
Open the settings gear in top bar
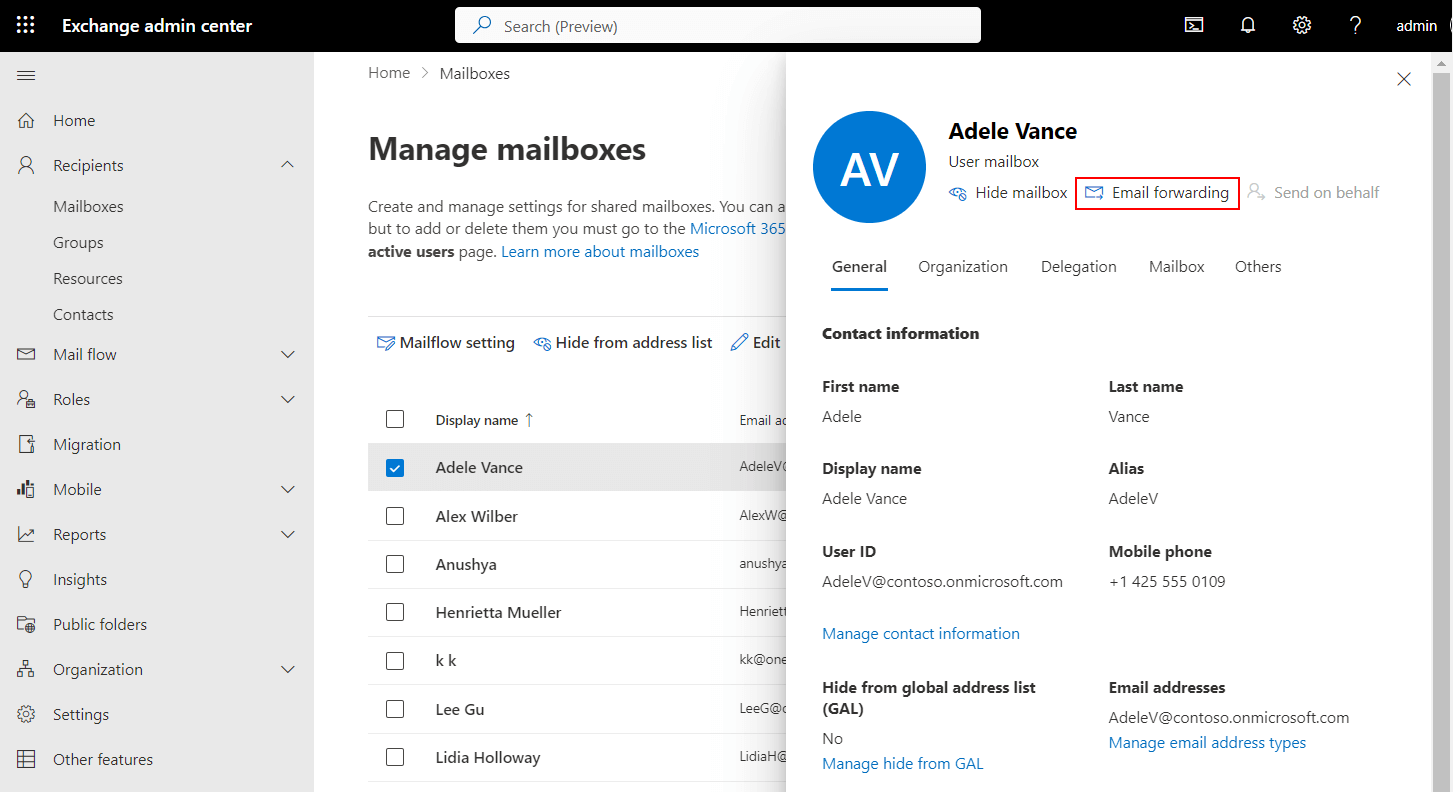point(1301,25)
